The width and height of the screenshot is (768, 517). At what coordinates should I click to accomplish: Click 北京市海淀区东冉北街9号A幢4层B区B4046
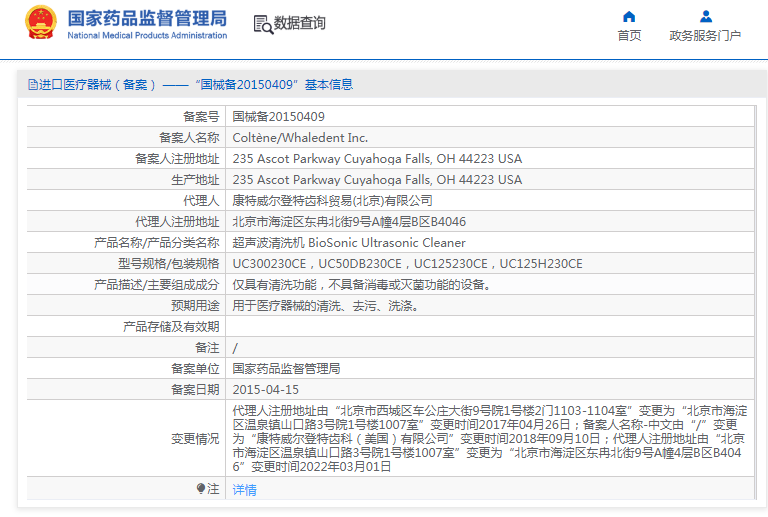click(x=349, y=222)
